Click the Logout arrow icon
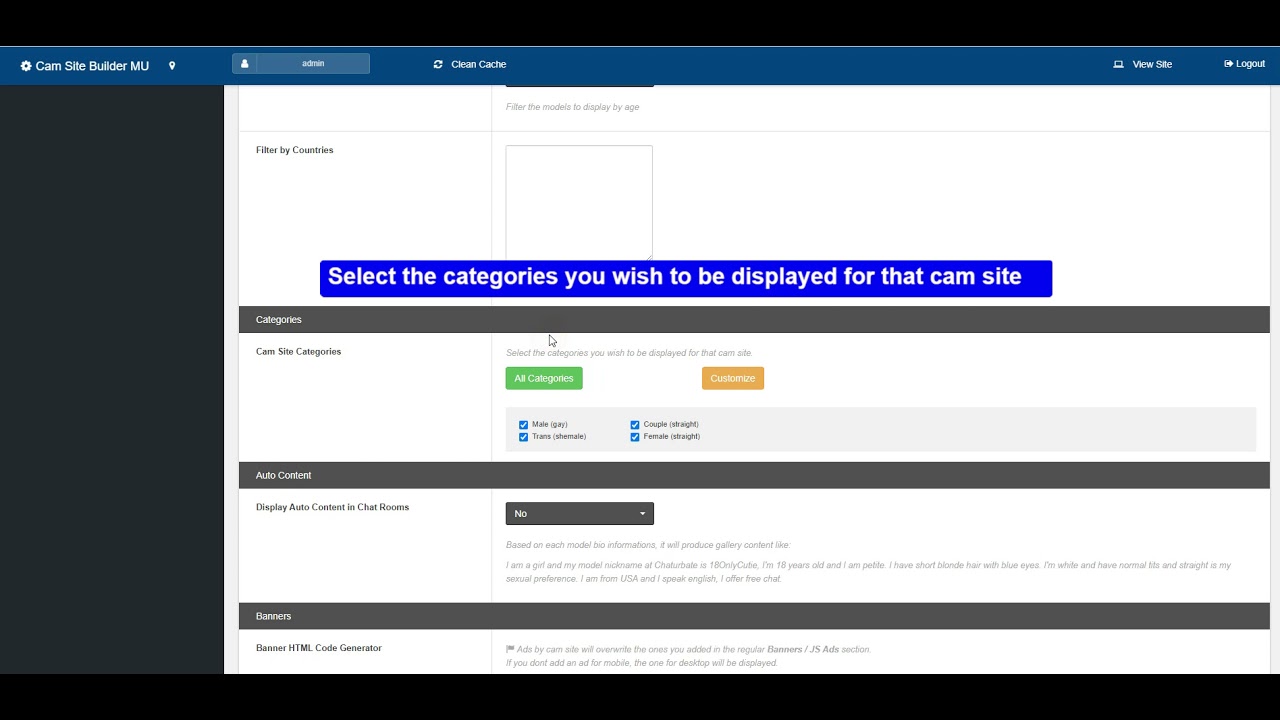The image size is (1280, 720). [x=1229, y=64]
